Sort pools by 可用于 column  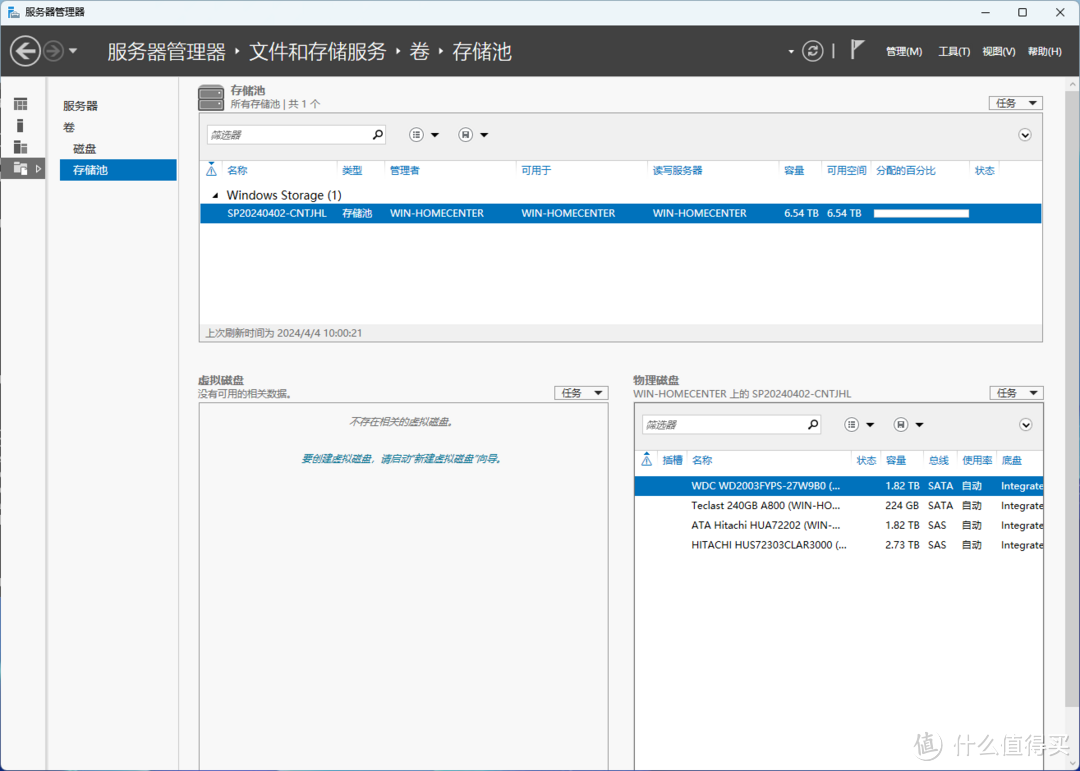click(x=536, y=170)
